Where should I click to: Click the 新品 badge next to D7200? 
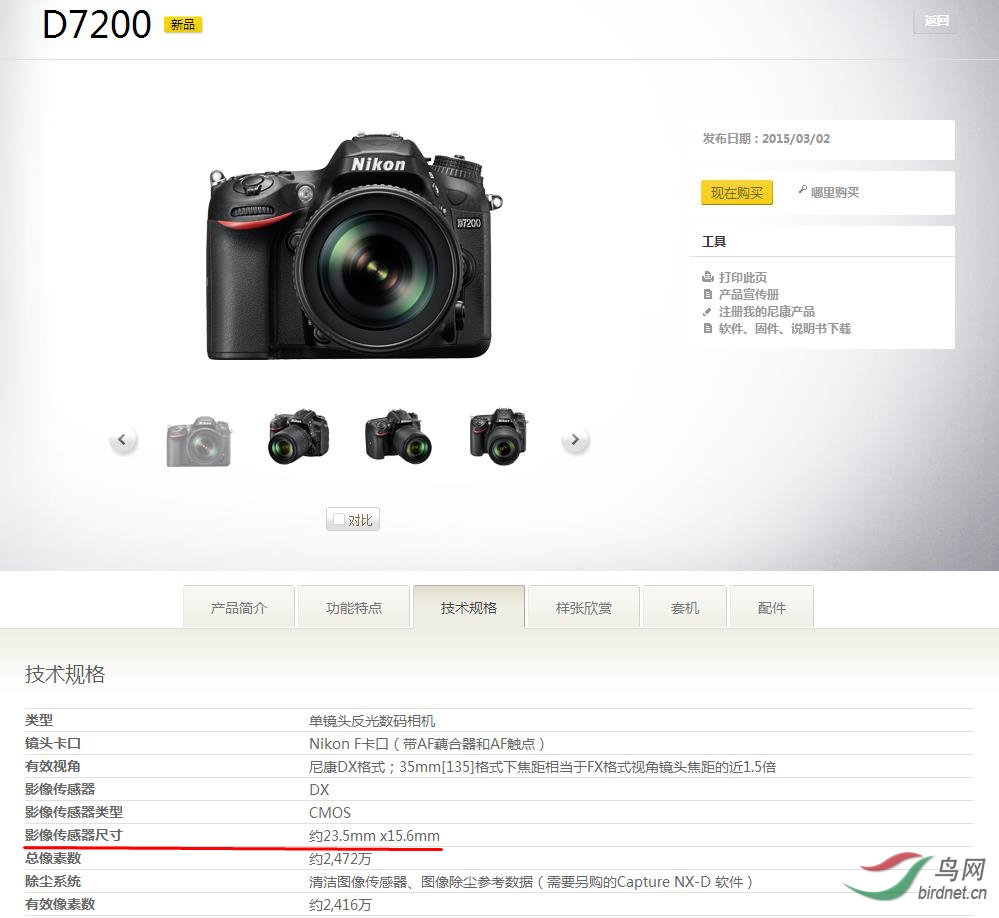click(183, 25)
